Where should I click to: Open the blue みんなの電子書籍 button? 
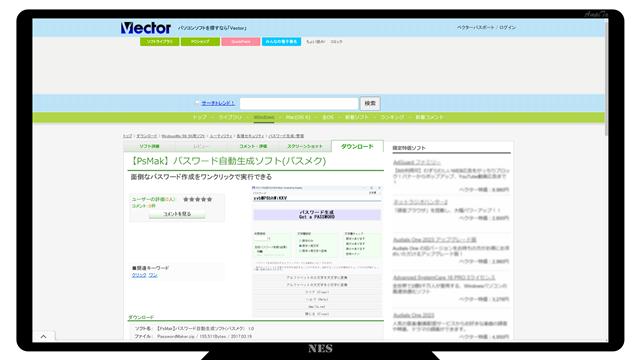pyautogui.click(x=282, y=42)
